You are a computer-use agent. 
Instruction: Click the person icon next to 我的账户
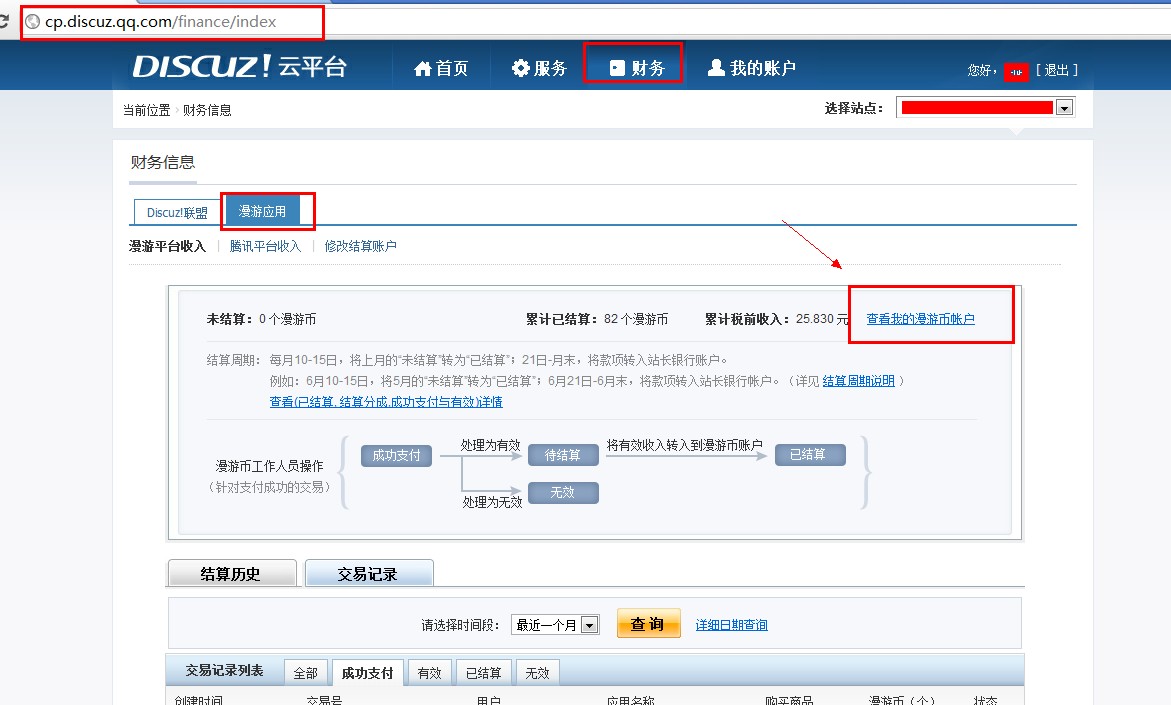click(x=716, y=67)
